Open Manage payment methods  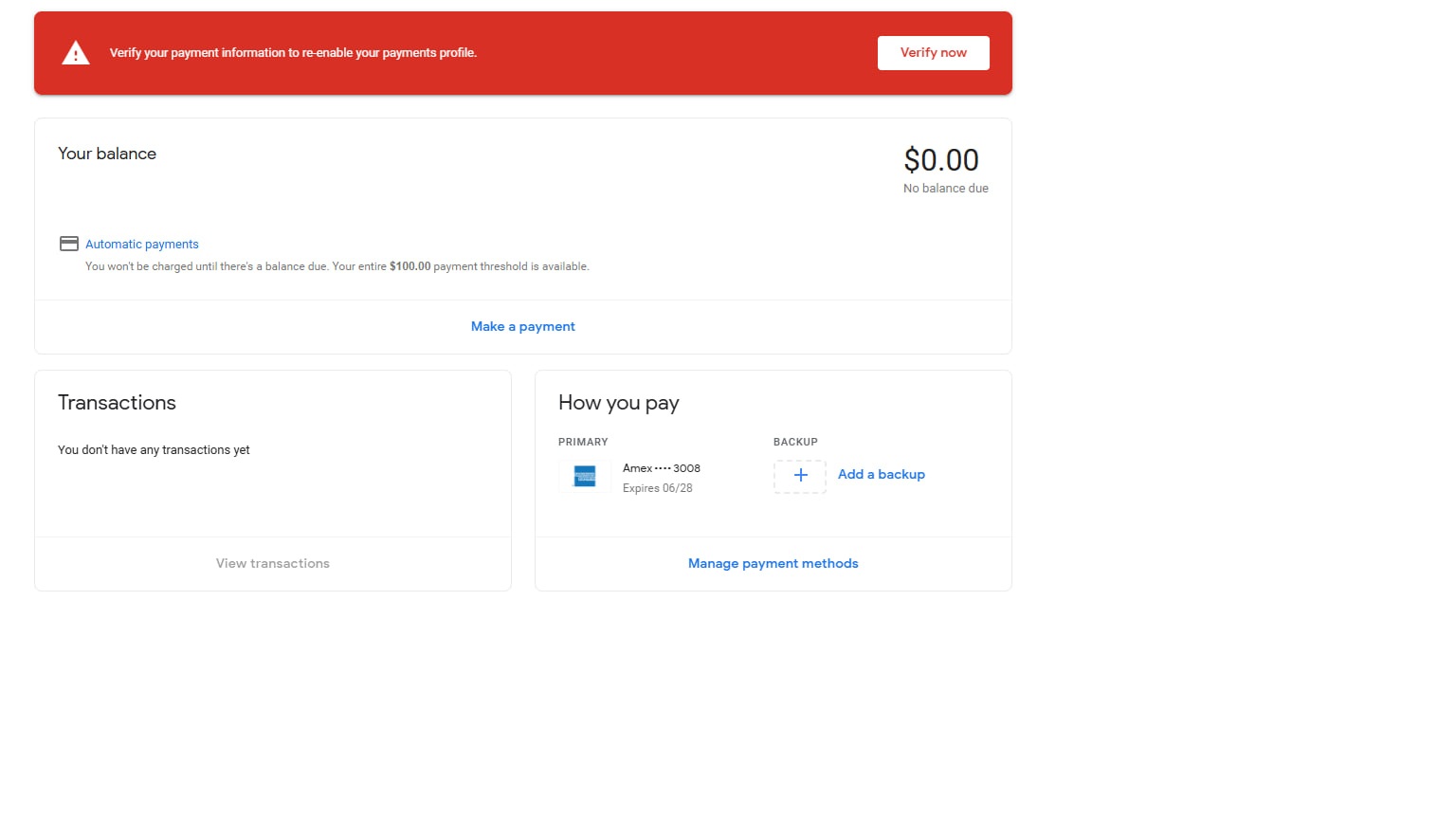pos(773,563)
